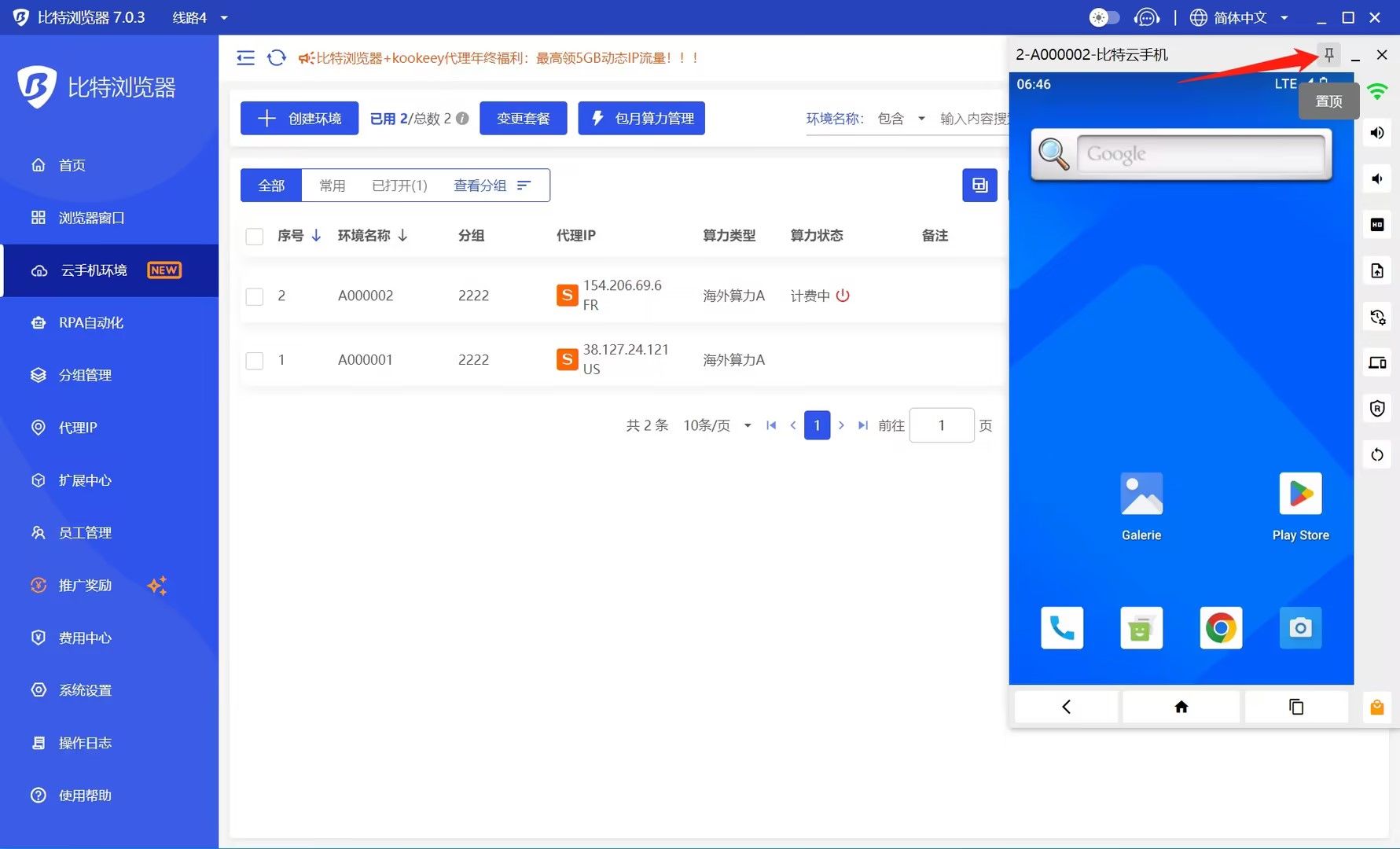
Task: Open 费用中心 in the sidebar
Action: coord(109,638)
